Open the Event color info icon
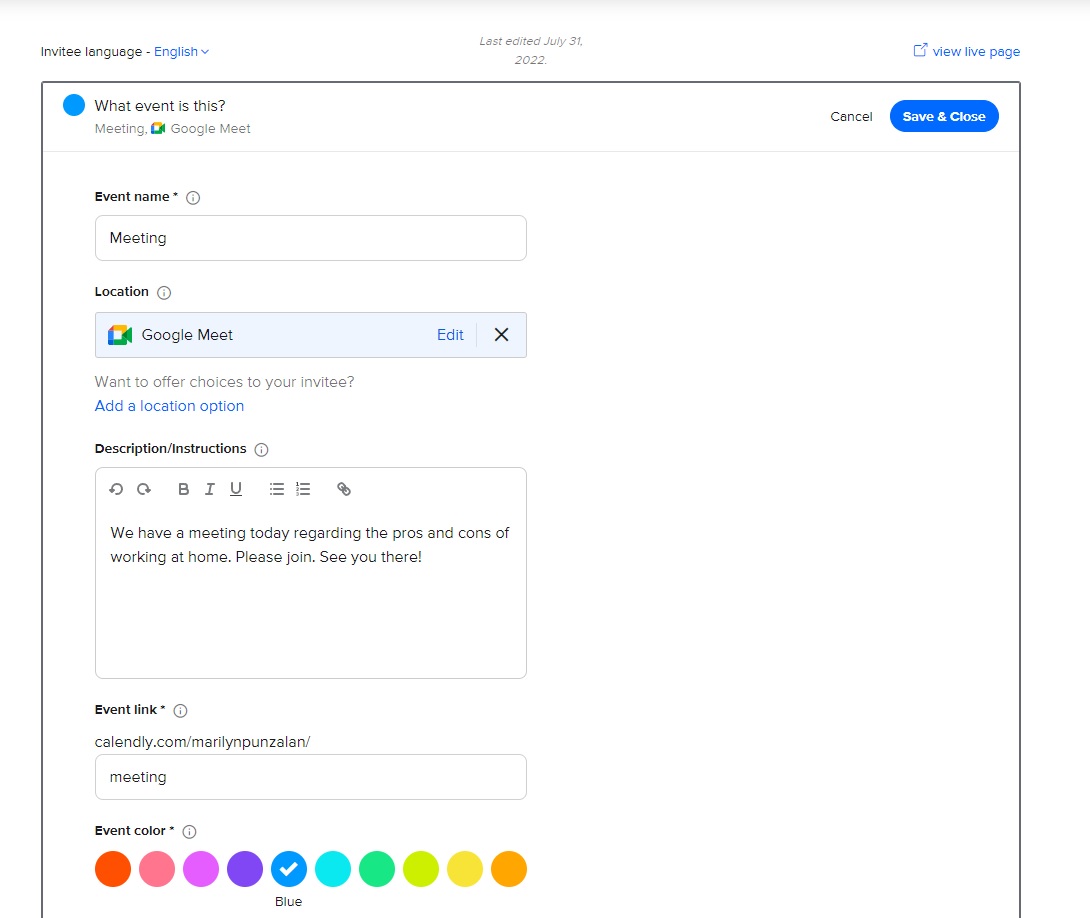The height and width of the screenshot is (918, 1090). point(189,832)
